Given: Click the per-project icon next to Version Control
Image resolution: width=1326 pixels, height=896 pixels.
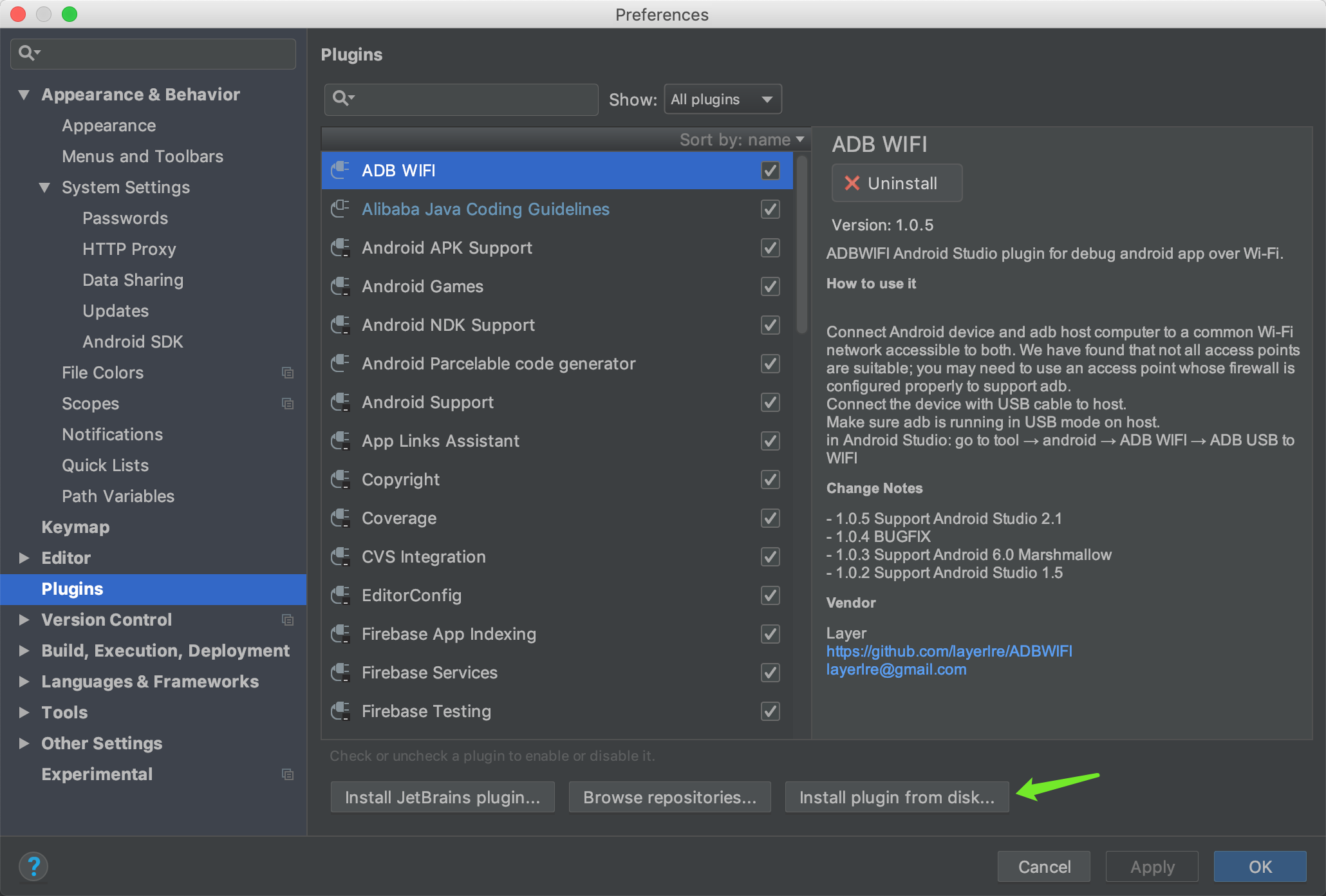Looking at the screenshot, I should tap(288, 620).
